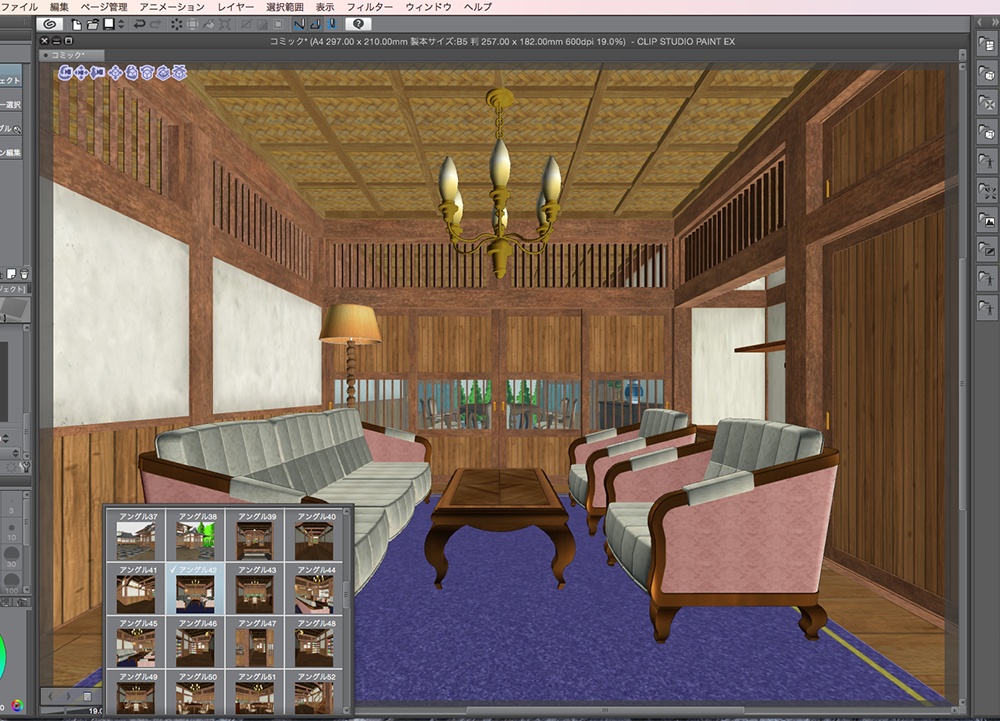The image size is (1000, 721).
Task: Choose the アングル44 camera preset
Action: point(314,588)
